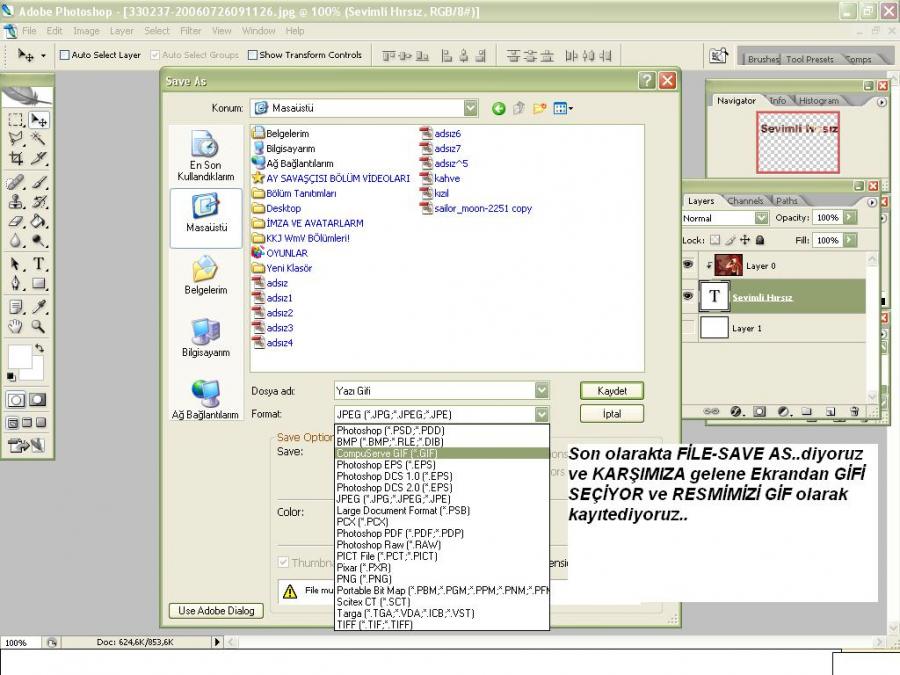Viewport: 900px width, 675px height.
Task: Select the Pen tool
Action: 16,283
